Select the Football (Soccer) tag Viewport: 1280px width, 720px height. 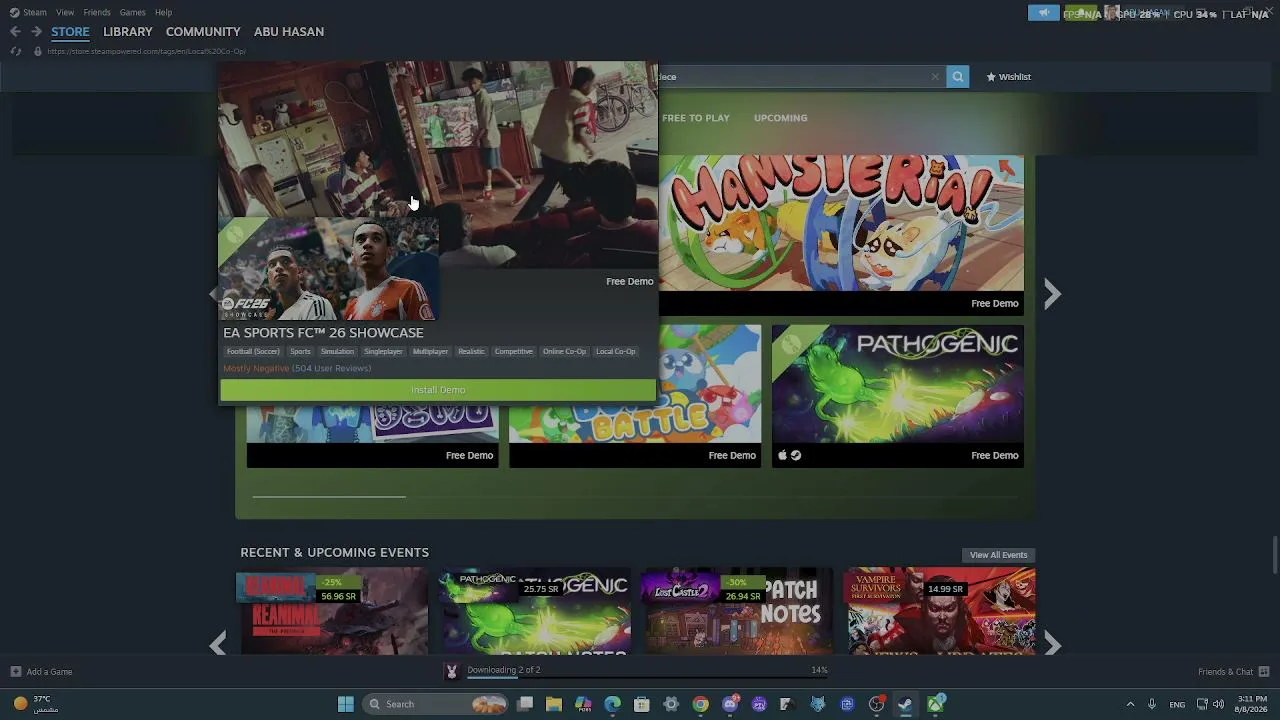click(x=253, y=352)
